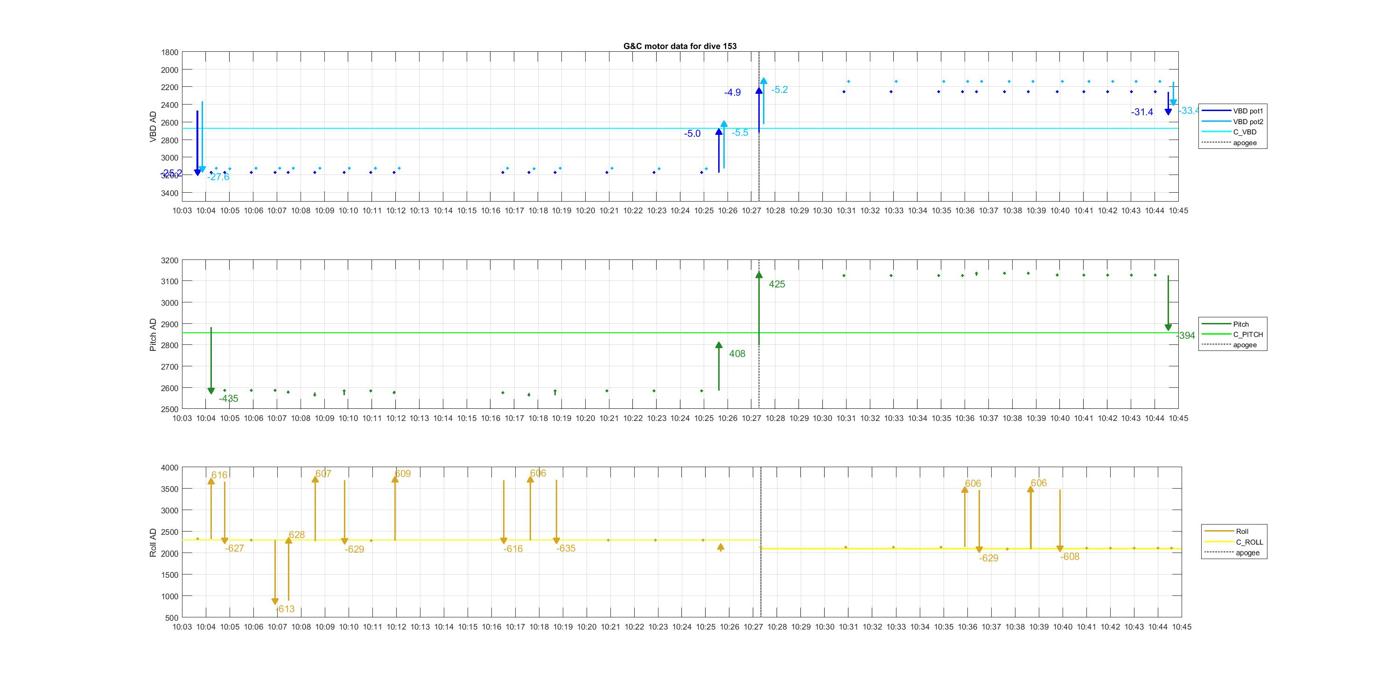Image resolution: width=1400 pixels, height=693 pixels.
Task: Click the "628" value label in Roll plot
Action: tap(296, 535)
